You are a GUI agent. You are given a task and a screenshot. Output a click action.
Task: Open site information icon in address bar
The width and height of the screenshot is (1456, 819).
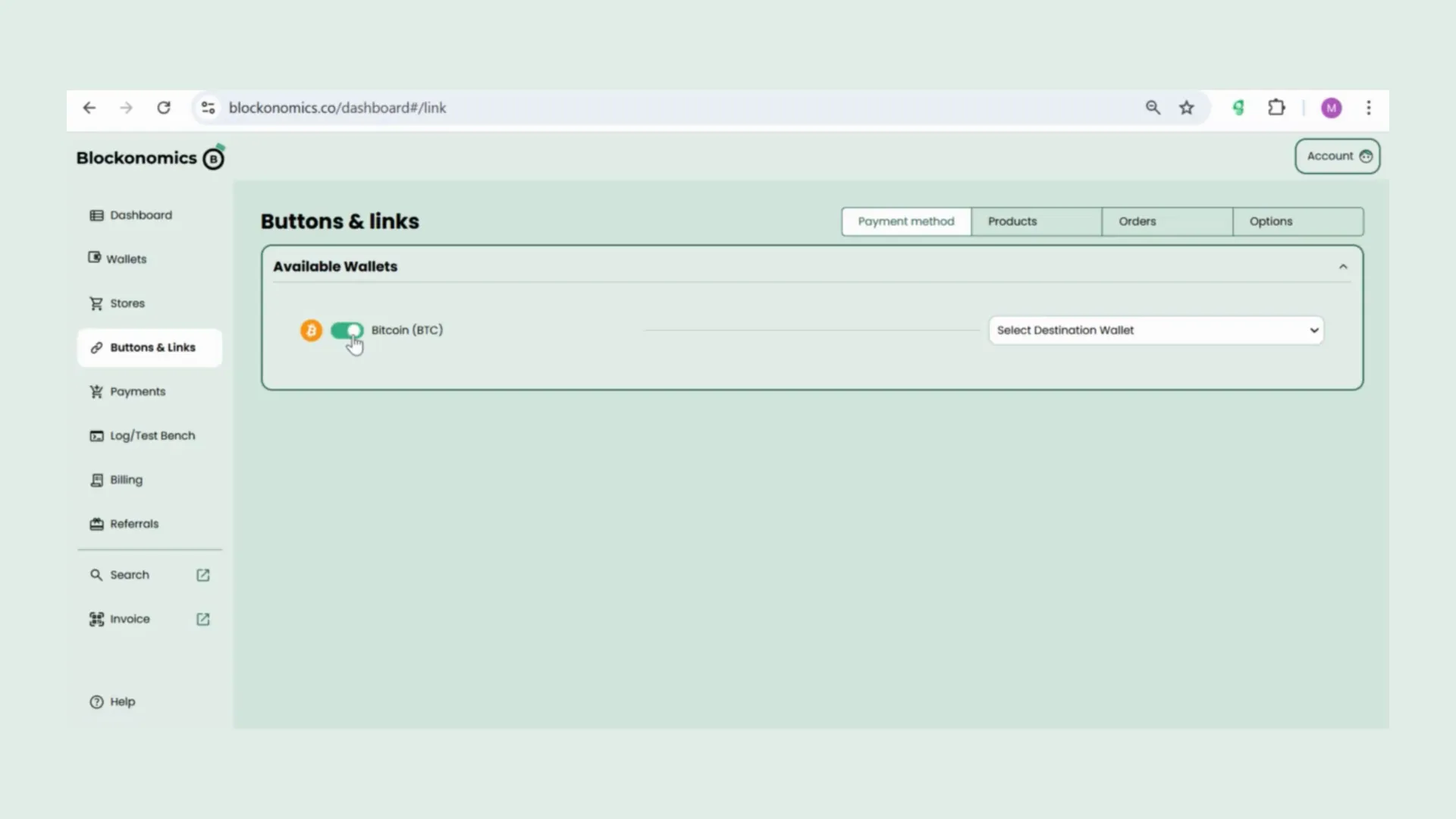(209, 108)
